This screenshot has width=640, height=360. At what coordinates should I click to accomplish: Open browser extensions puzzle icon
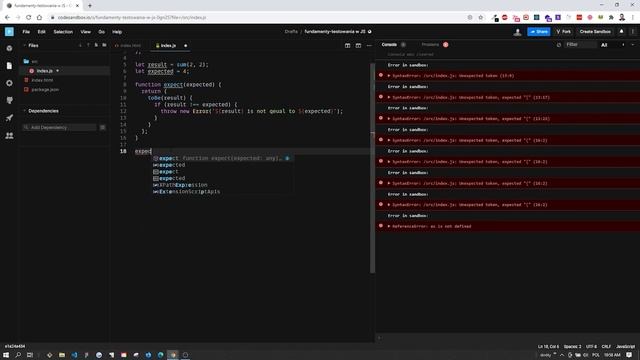[611, 18]
